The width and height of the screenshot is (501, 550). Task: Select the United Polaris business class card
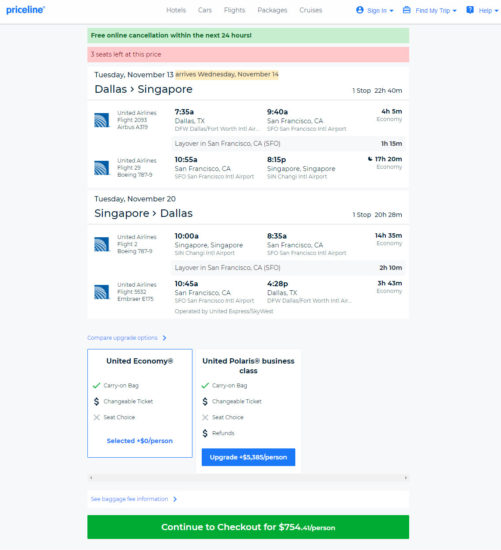pyautogui.click(x=248, y=411)
